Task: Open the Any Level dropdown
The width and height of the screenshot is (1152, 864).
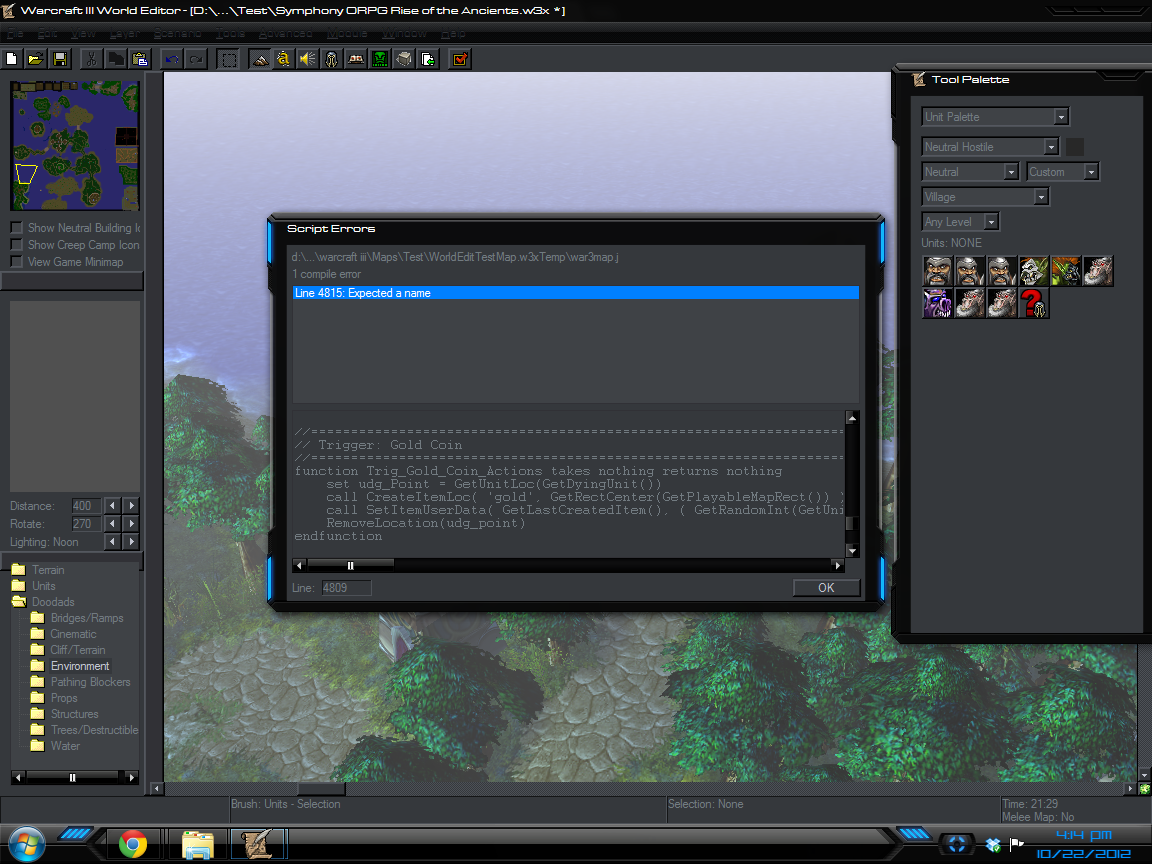Action: [x=960, y=222]
